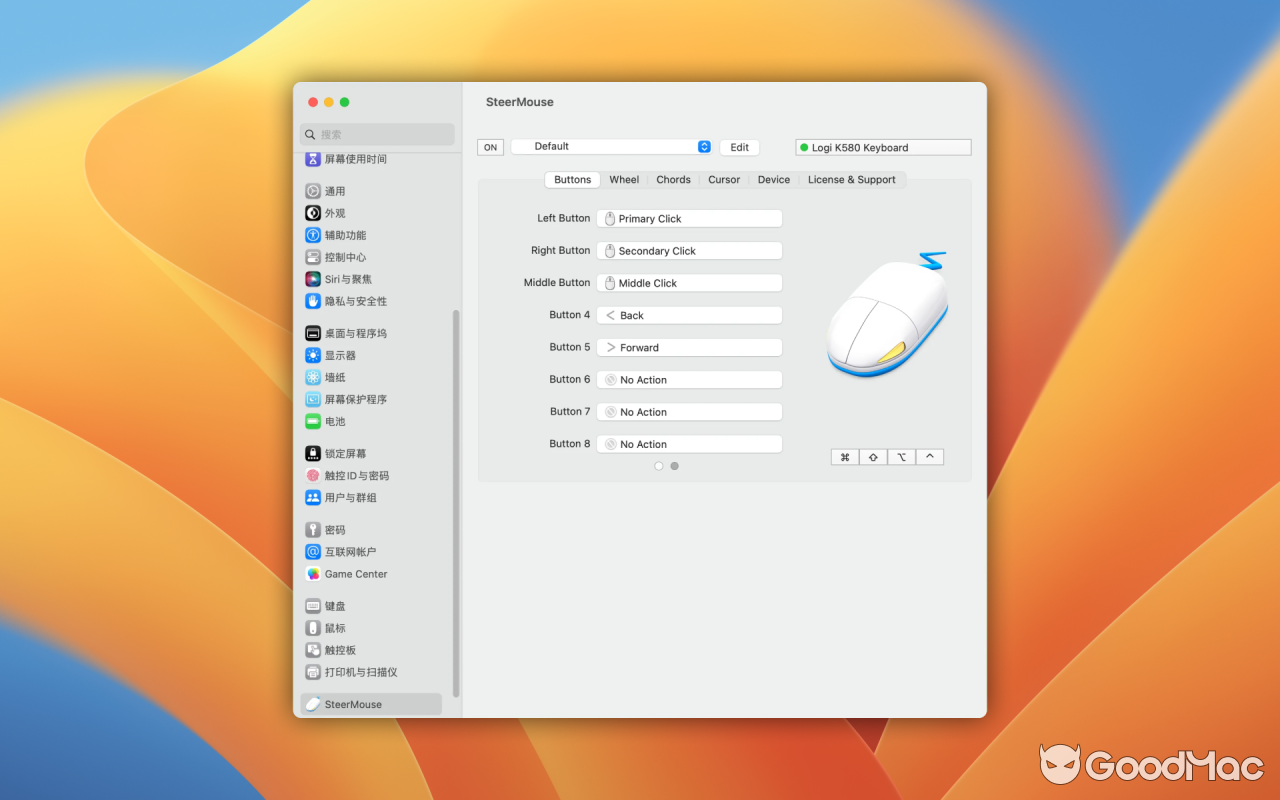Select the second page dot below the buttons
Viewport: 1280px width, 800px height.
tap(673, 466)
